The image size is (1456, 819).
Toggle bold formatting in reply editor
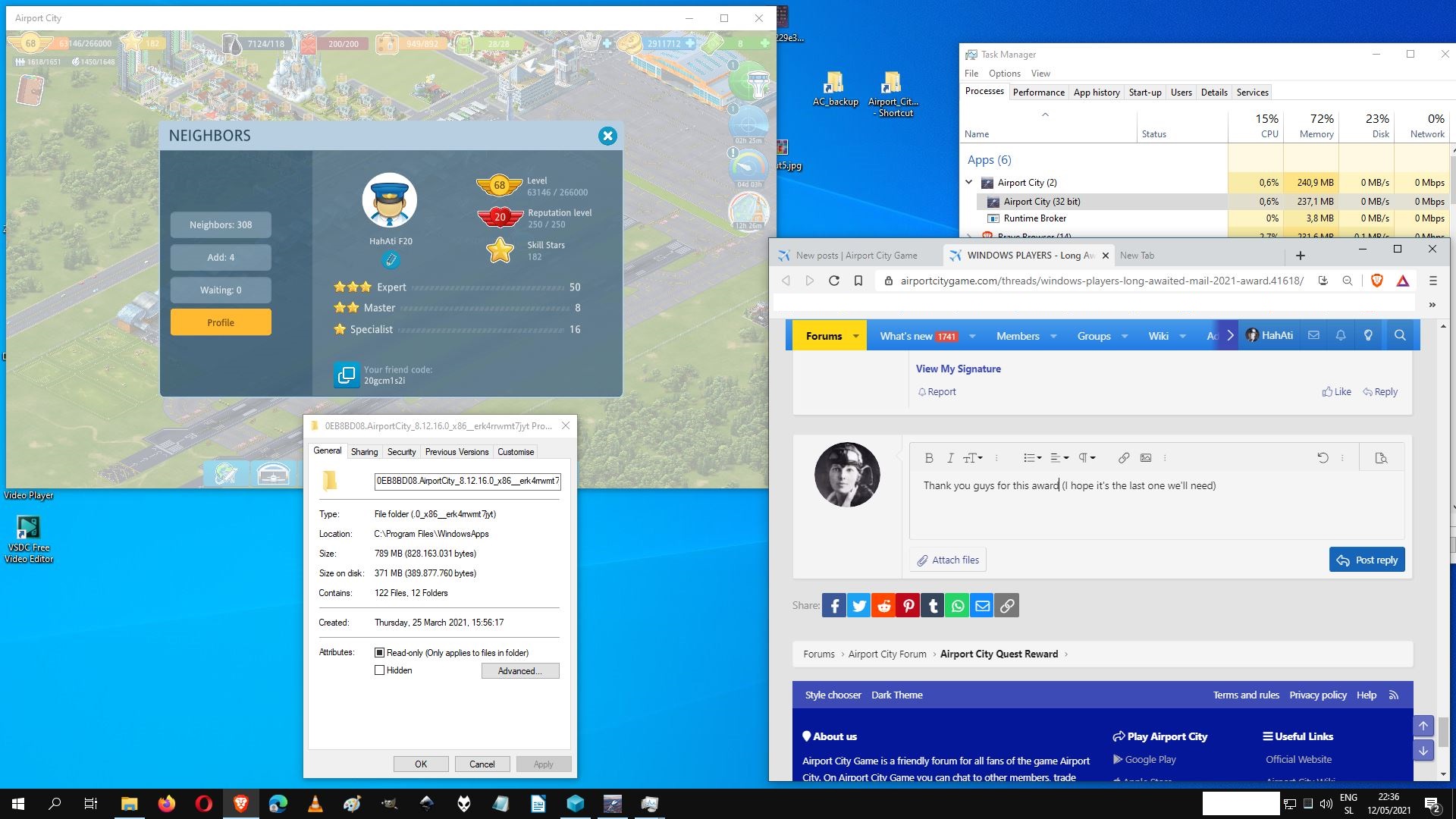(x=929, y=458)
